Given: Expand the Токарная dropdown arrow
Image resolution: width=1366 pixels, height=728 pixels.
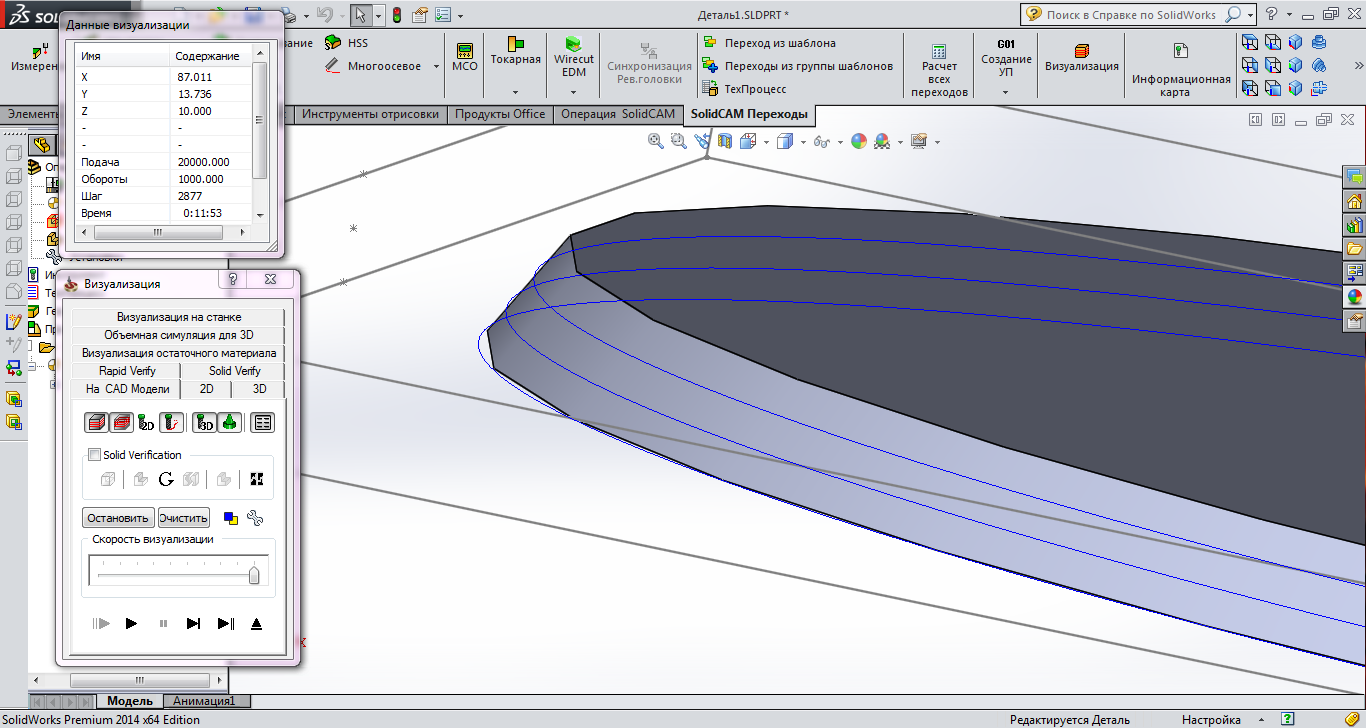Looking at the screenshot, I should click(x=515, y=92).
